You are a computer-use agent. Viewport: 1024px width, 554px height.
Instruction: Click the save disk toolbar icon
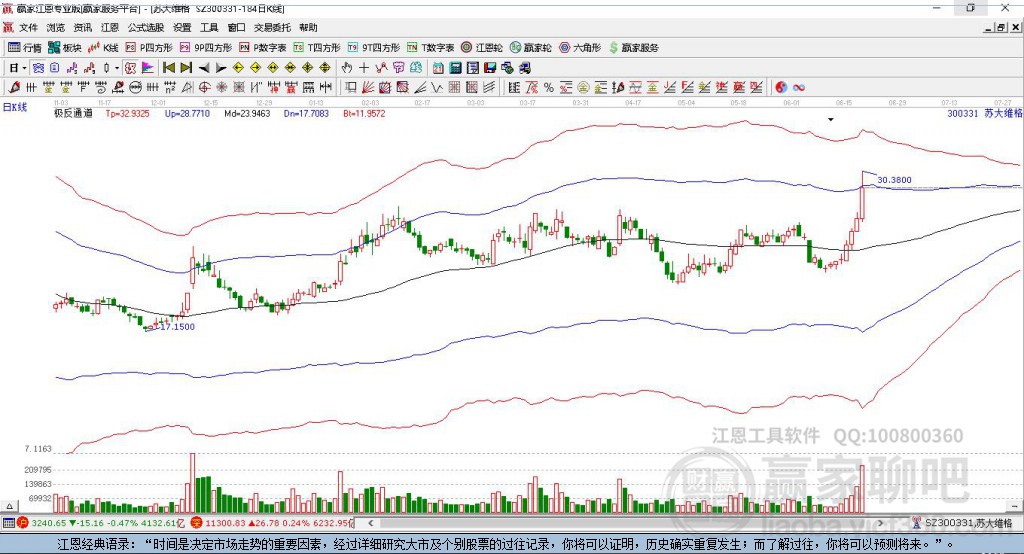pos(490,68)
